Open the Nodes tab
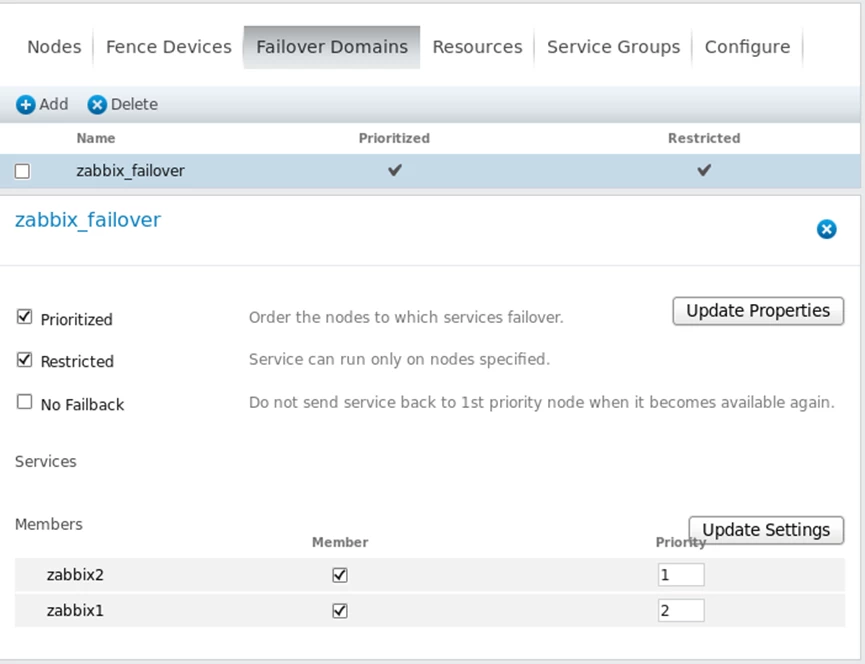Viewport: 865px width, 664px height. [x=54, y=47]
